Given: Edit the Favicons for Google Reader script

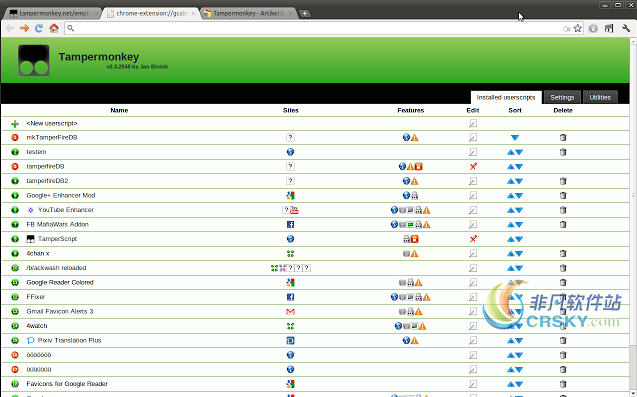Looking at the screenshot, I should [x=473, y=384].
